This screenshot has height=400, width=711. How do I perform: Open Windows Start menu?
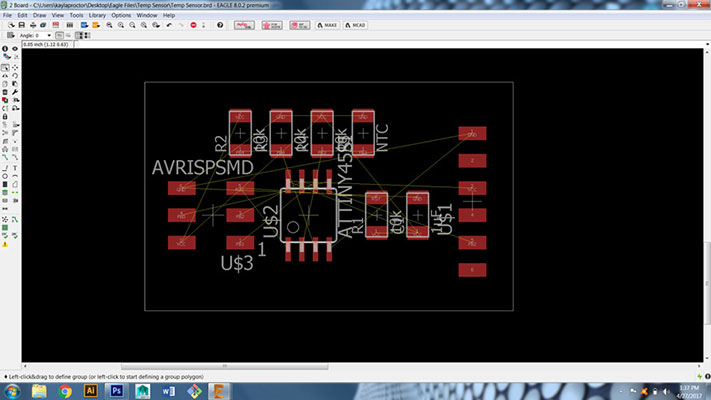click(12, 390)
